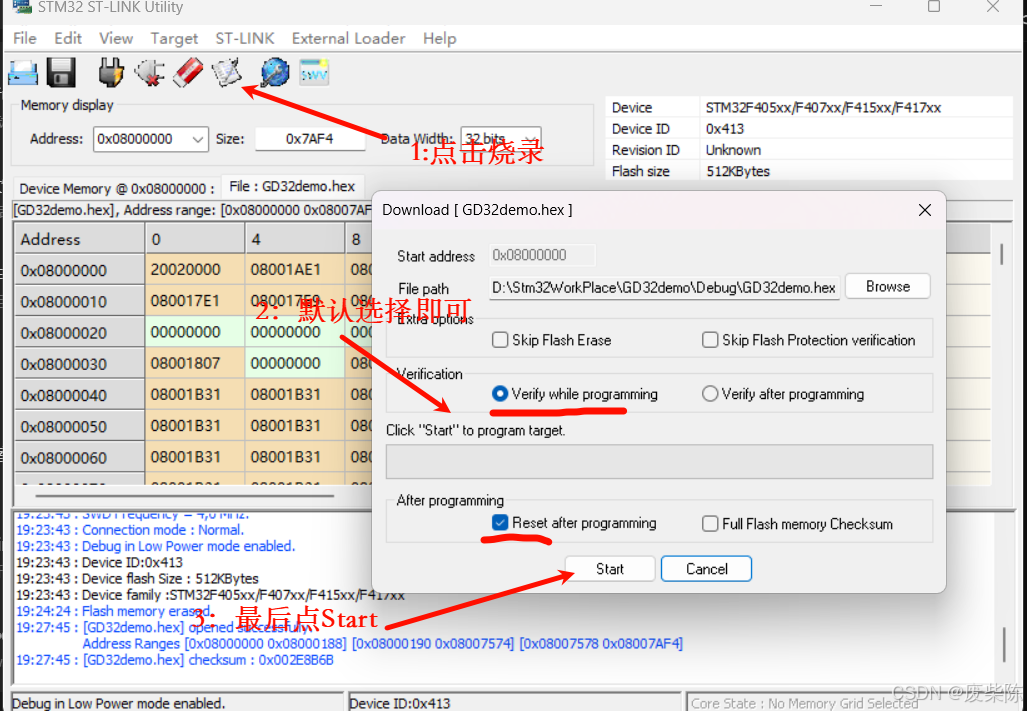Open the Help menu
The width and height of the screenshot is (1027, 711).
(439, 39)
